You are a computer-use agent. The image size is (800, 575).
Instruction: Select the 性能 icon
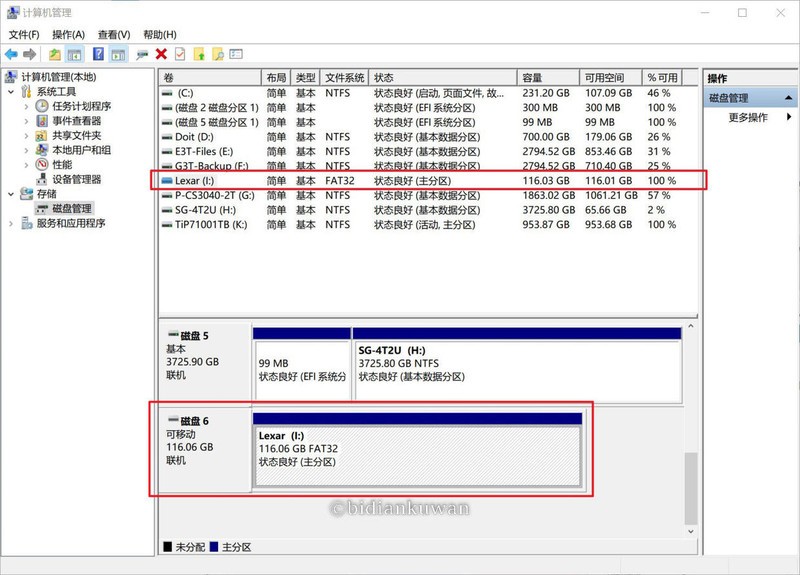pos(42,164)
